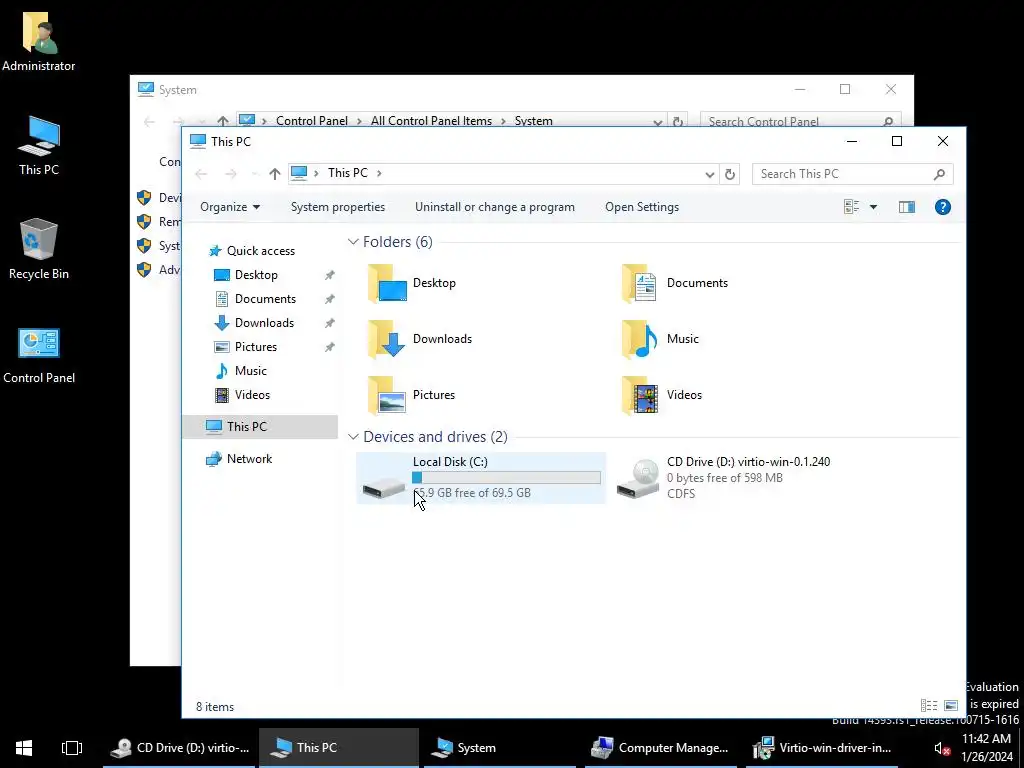Click All Control Panel Items breadcrumb
1024x768 pixels.
[x=431, y=121]
